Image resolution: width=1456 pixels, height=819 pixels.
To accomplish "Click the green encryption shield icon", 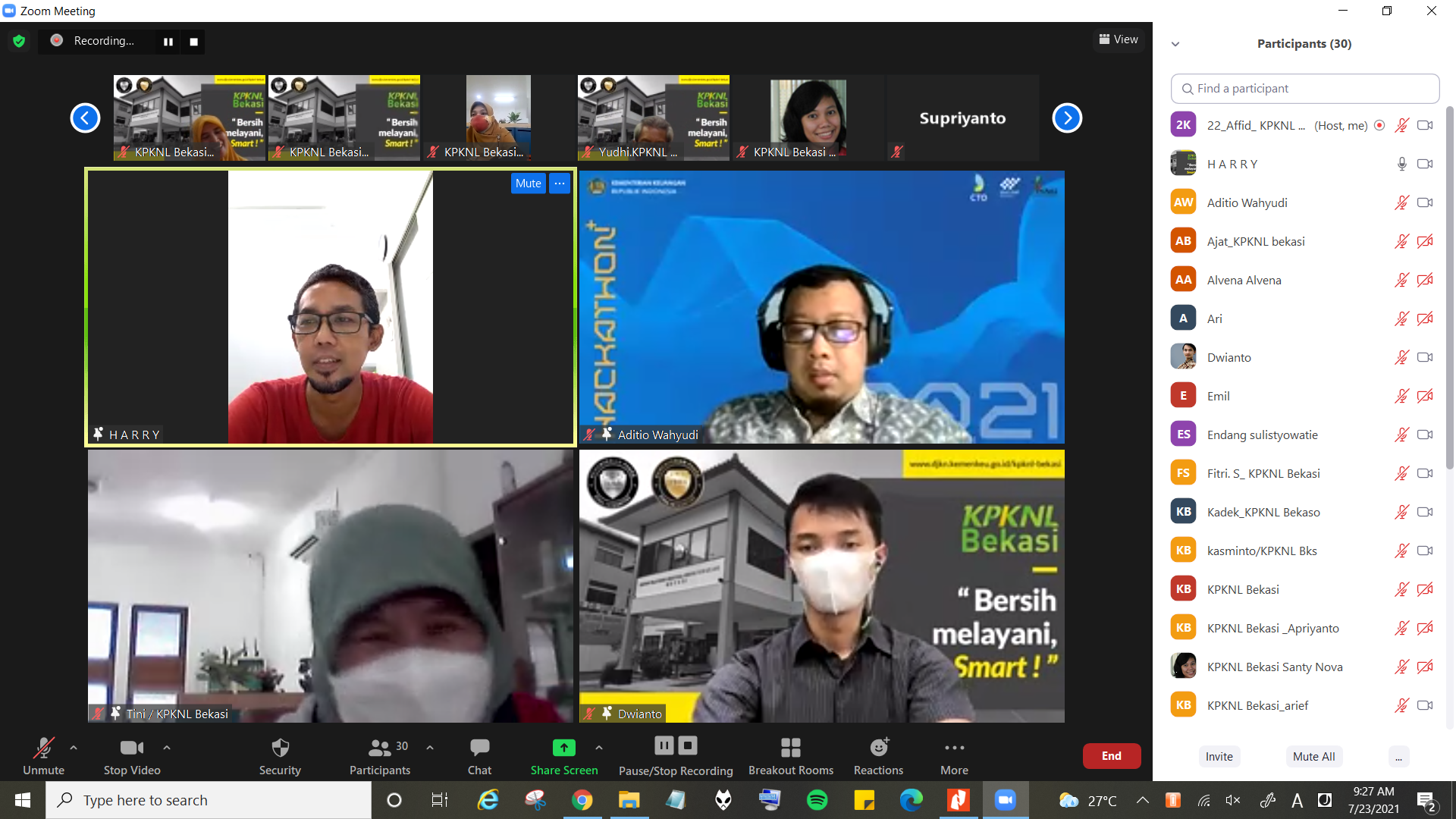I will coord(19,41).
